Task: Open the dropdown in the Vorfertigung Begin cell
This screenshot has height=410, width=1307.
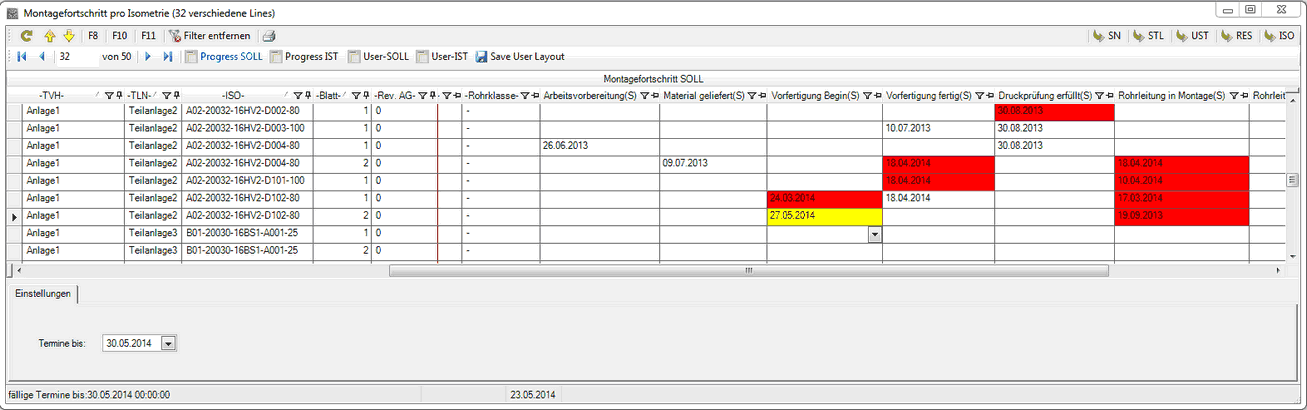Action: (x=874, y=233)
